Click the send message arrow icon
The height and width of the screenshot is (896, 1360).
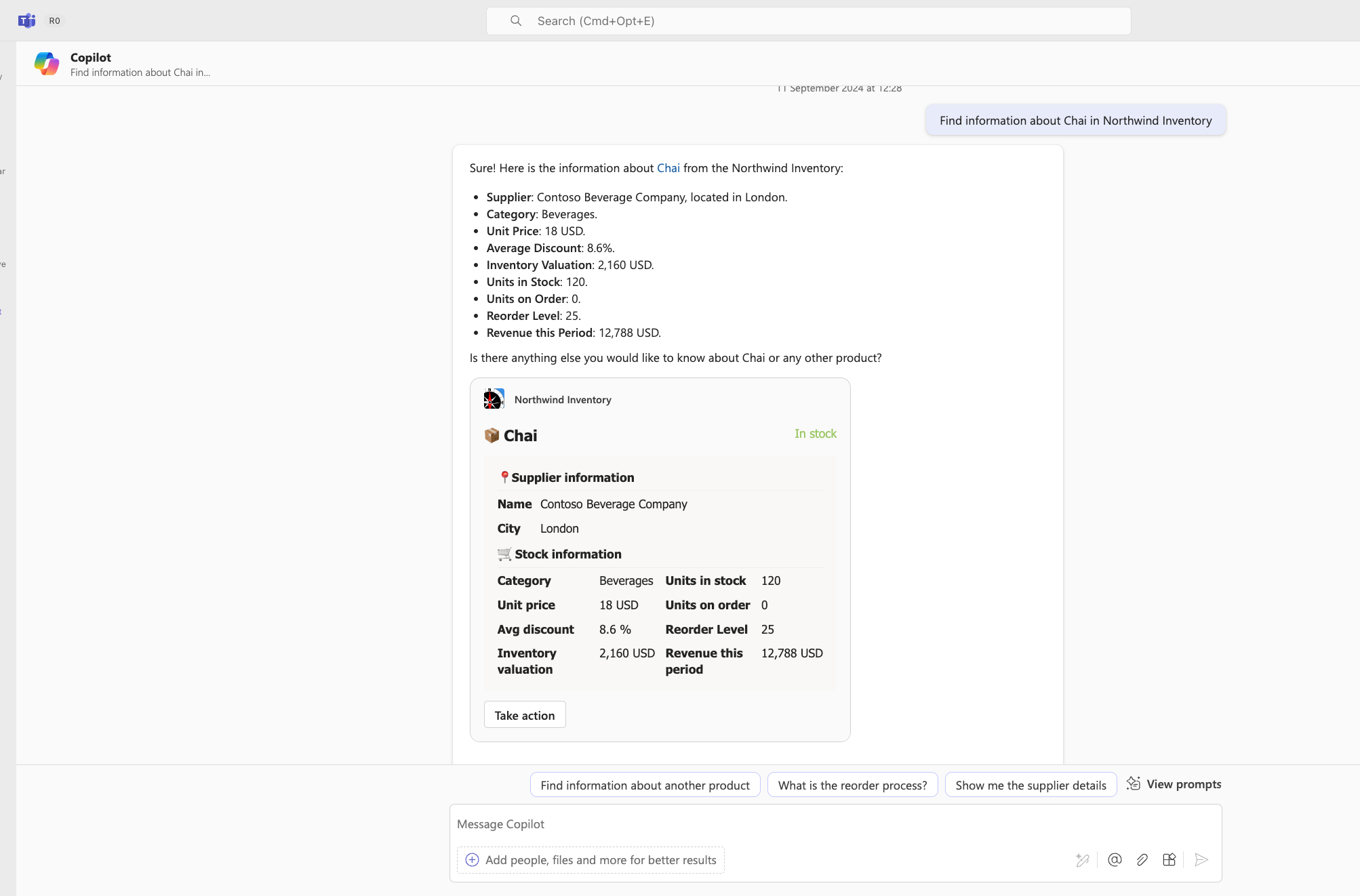pyautogui.click(x=1201, y=859)
